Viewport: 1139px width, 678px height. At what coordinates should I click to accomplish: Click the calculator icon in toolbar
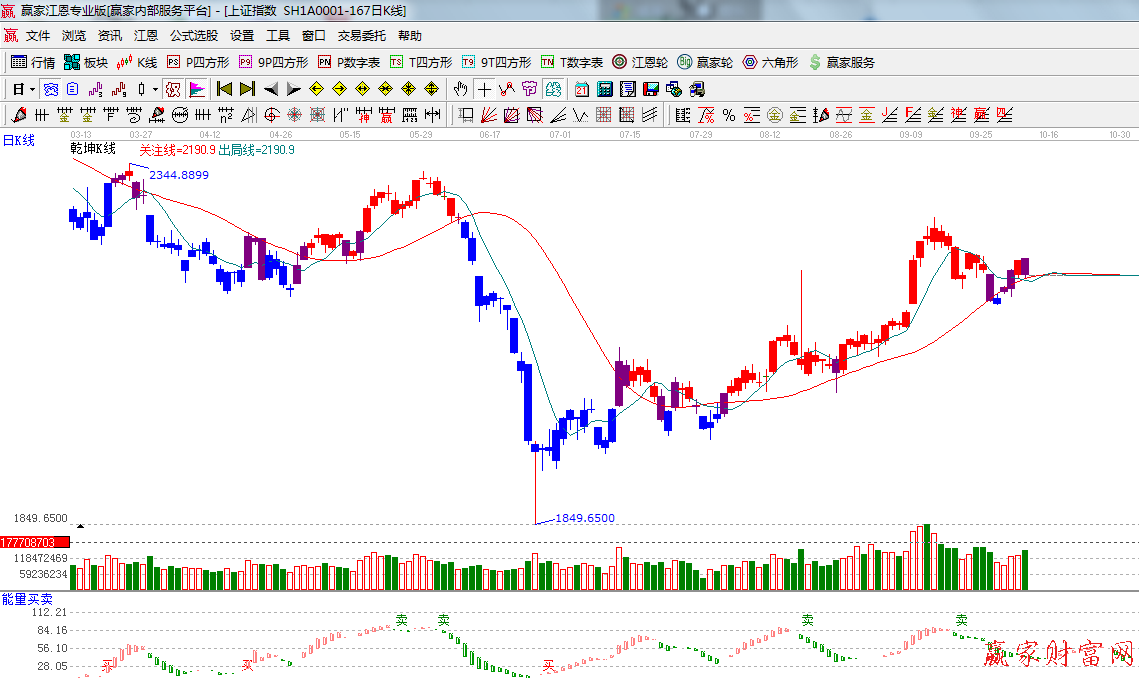coord(604,89)
